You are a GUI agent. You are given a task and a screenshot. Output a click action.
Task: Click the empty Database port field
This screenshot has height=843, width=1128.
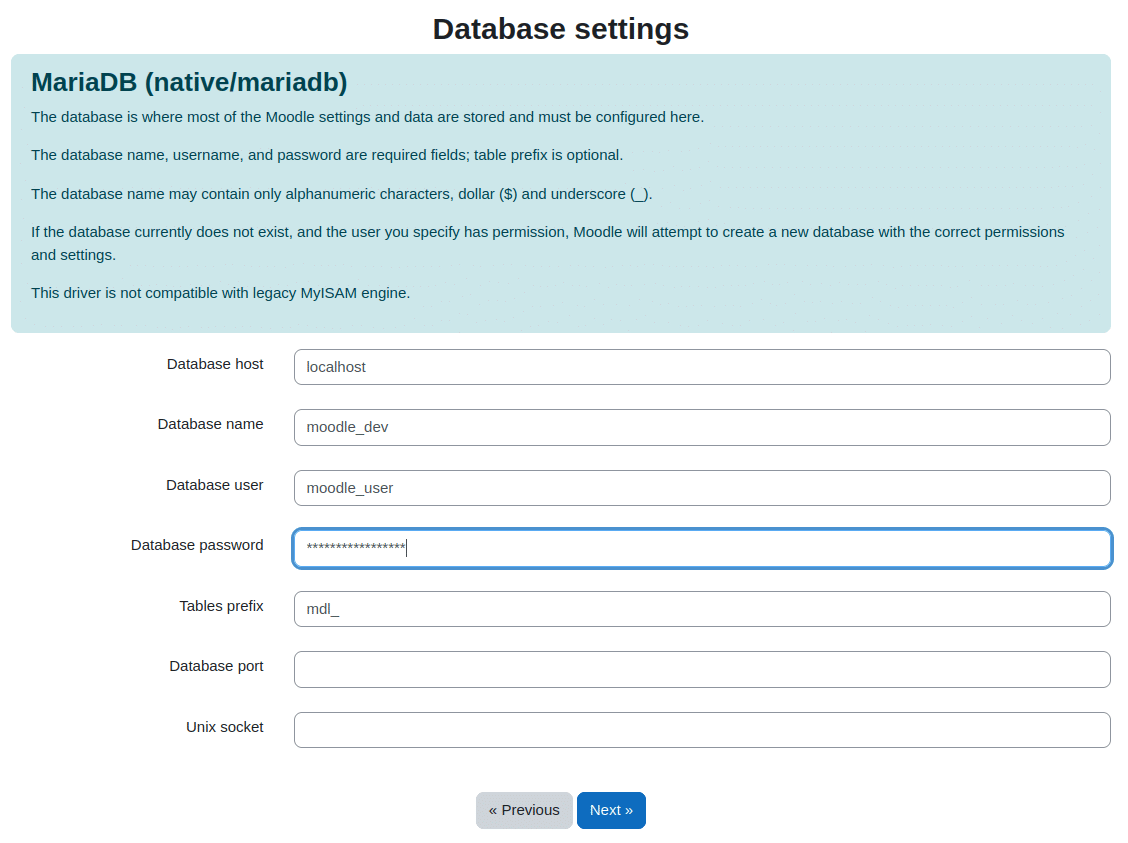701,669
